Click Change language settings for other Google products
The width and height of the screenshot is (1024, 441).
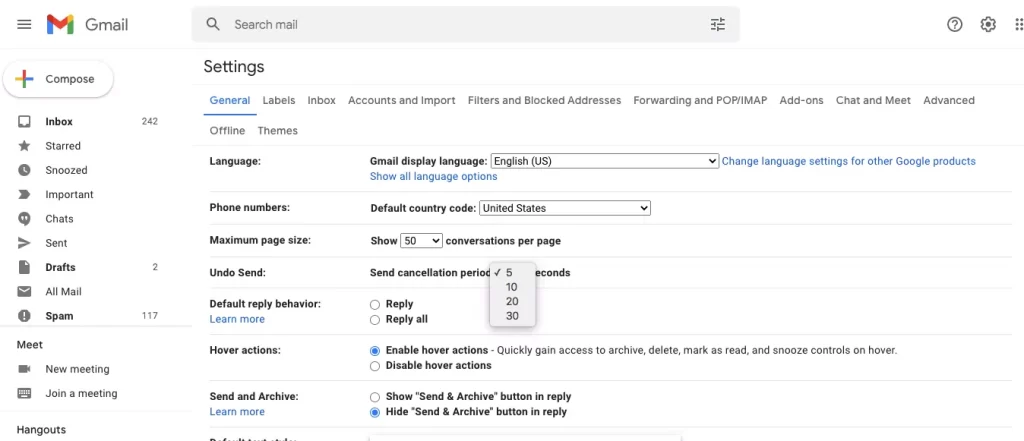tap(848, 161)
